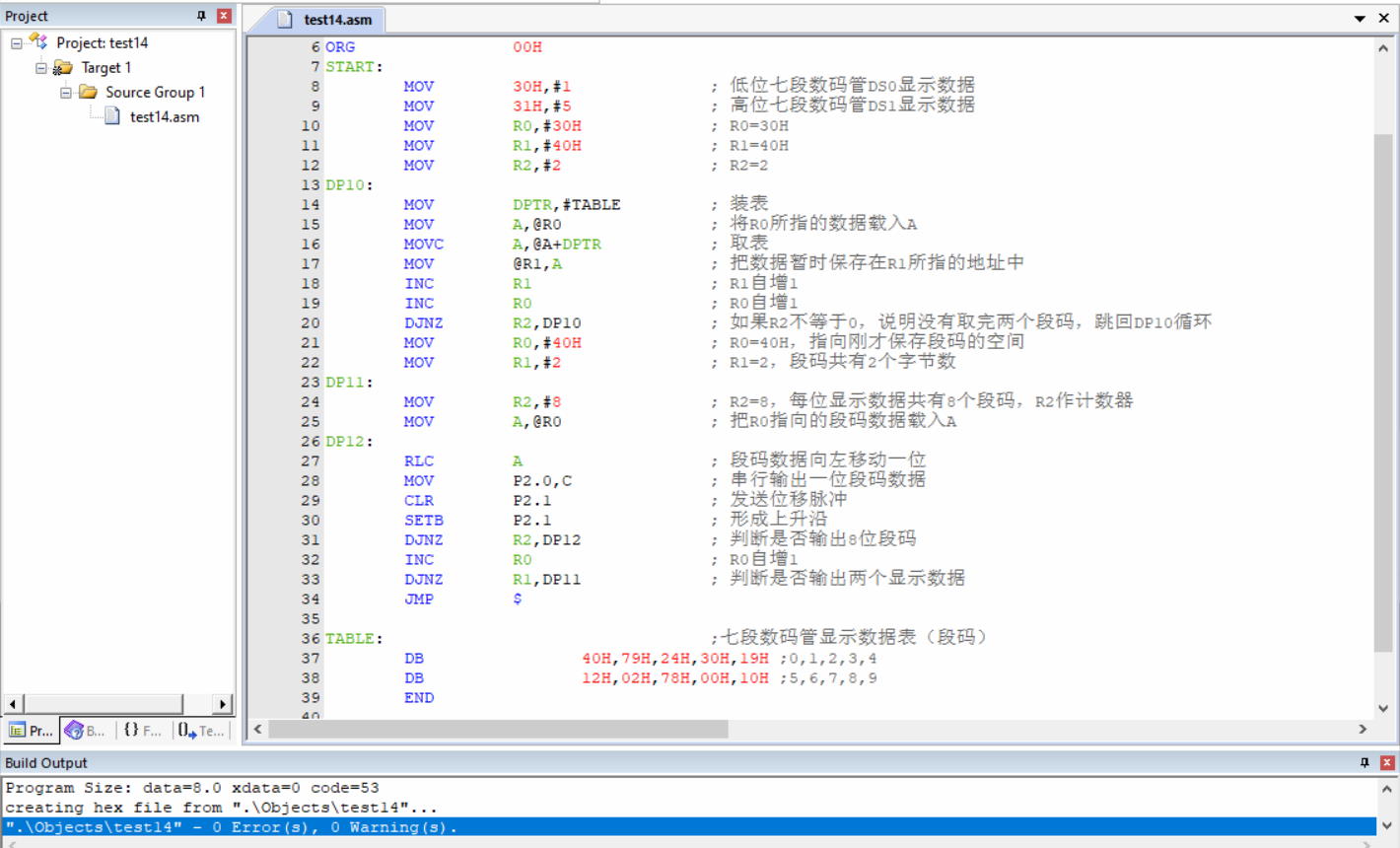Close the test14.asm editor window

[1383, 19]
